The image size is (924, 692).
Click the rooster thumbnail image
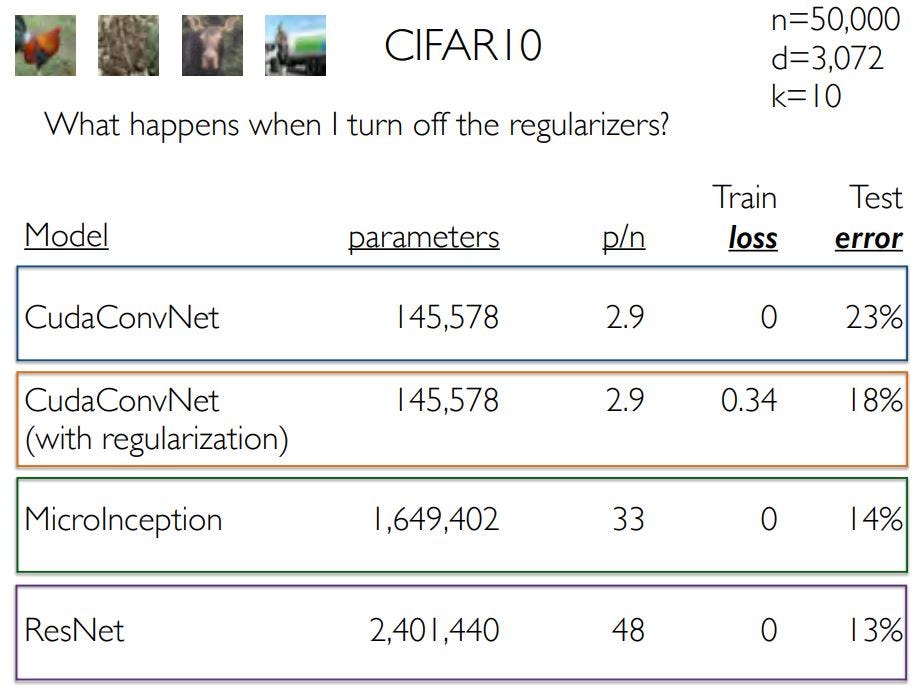click(x=45, y=45)
